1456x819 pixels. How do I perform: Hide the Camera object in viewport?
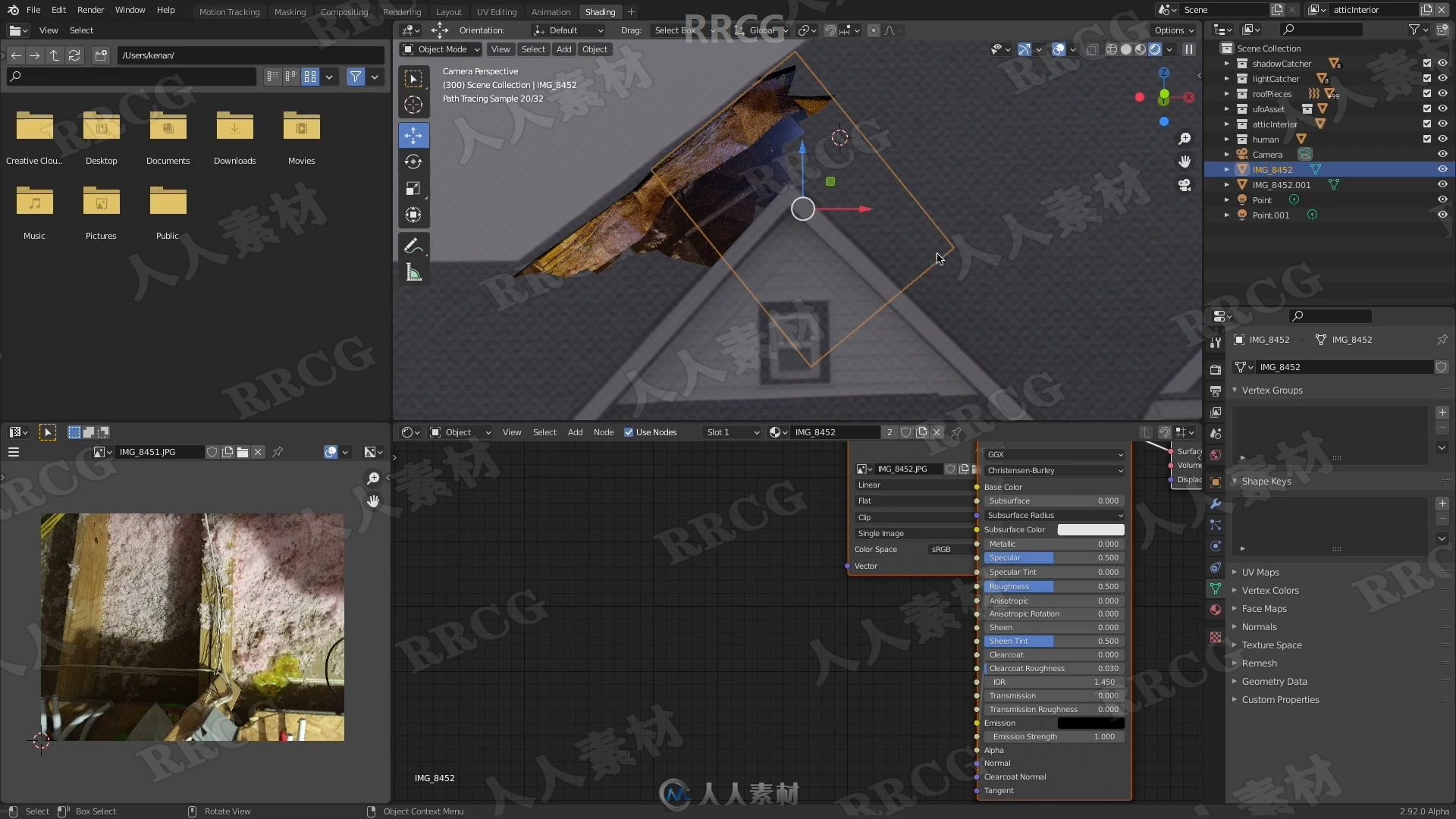coord(1442,155)
